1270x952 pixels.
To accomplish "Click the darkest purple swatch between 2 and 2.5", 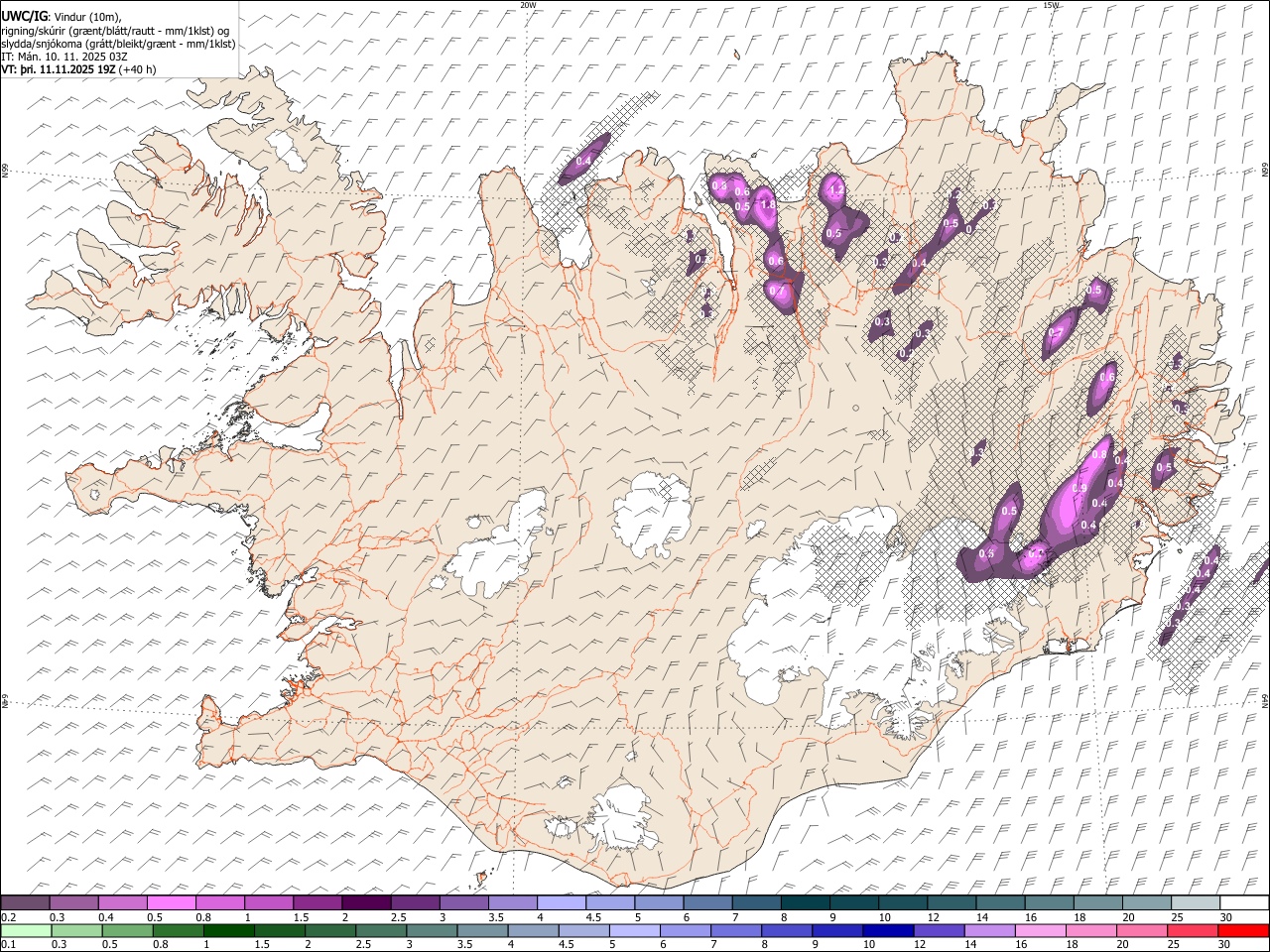I will point(366,903).
